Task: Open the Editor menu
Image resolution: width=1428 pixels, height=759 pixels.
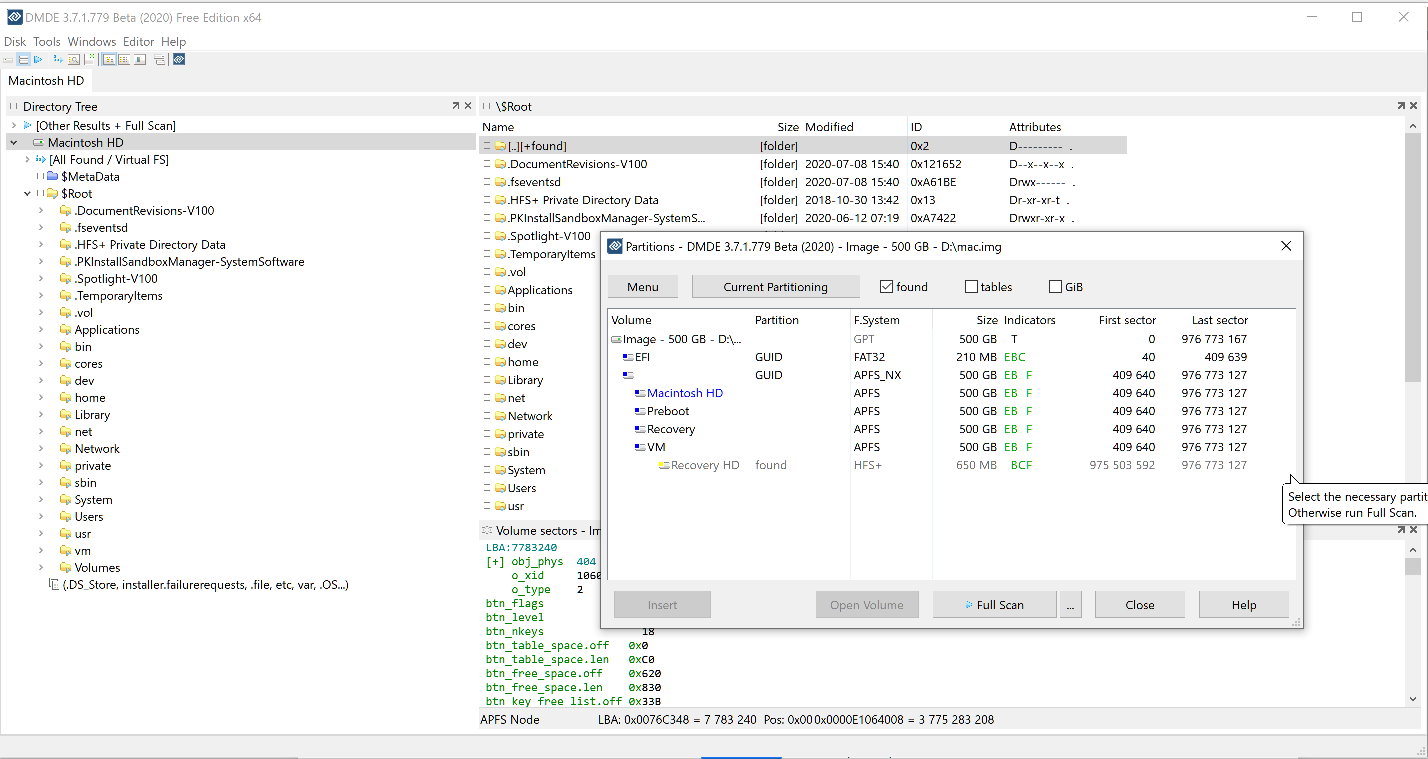Action: (139, 42)
